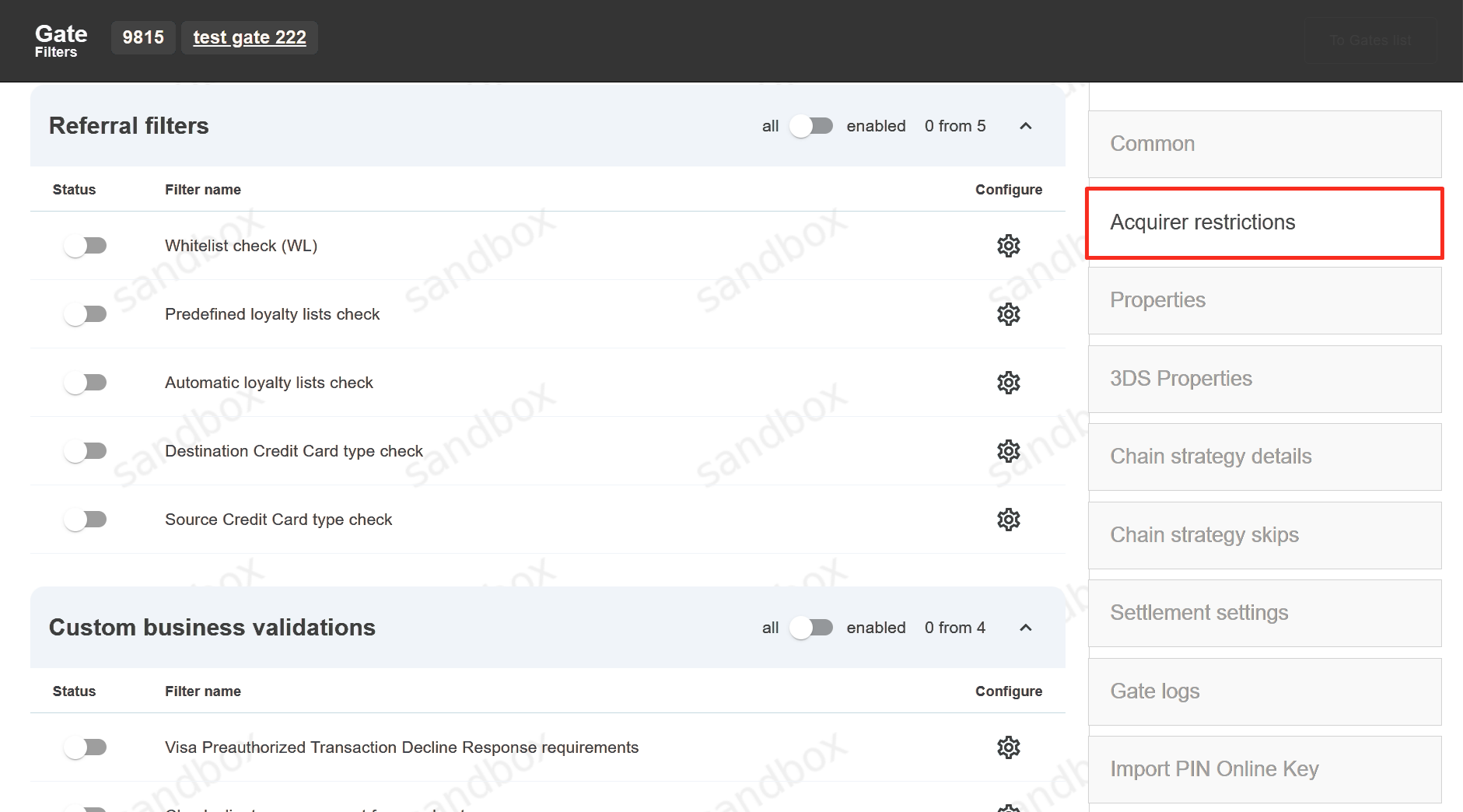Toggle all/enabled switch in Referral filters
1463x812 pixels.
coord(811,126)
